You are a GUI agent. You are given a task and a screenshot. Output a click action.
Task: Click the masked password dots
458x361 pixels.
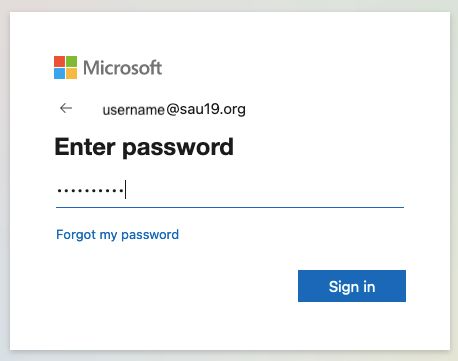pos(90,191)
